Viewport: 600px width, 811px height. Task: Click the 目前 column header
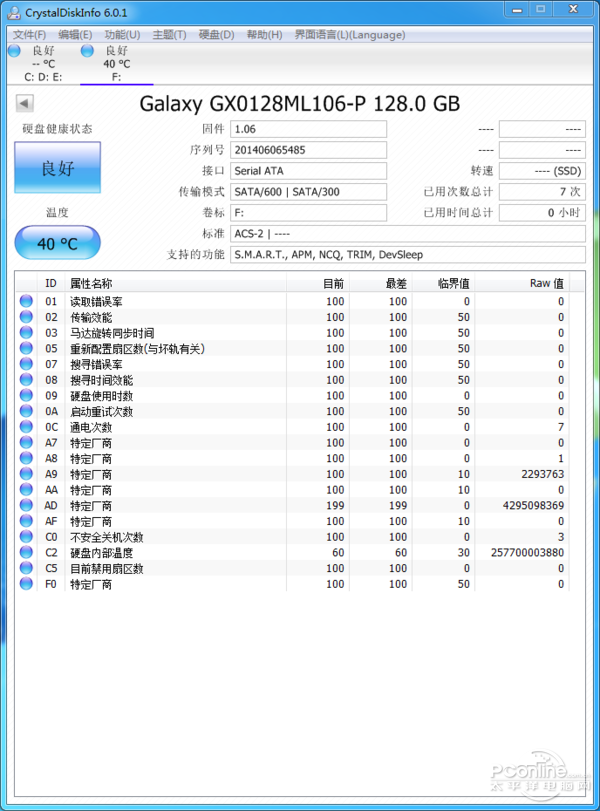tap(318, 283)
